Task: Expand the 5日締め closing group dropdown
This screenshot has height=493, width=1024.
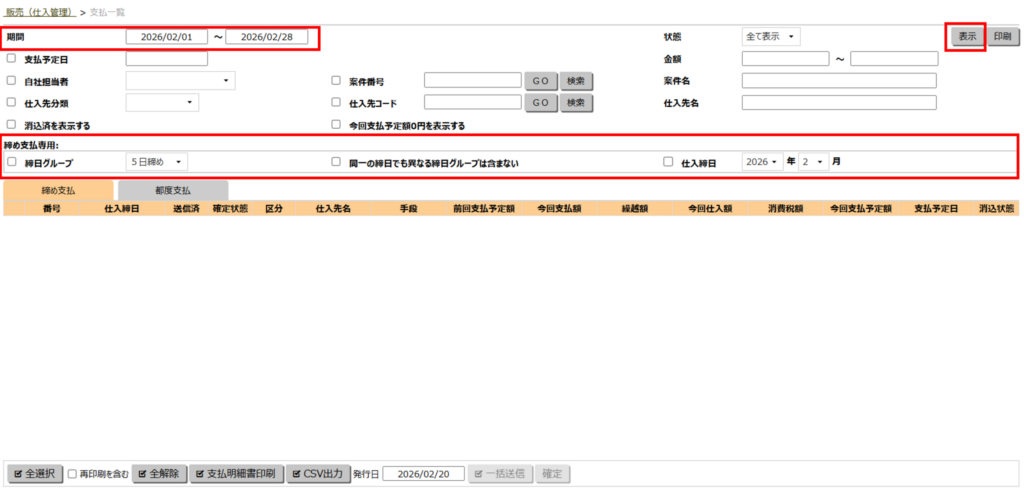Action: pos(157,161)
